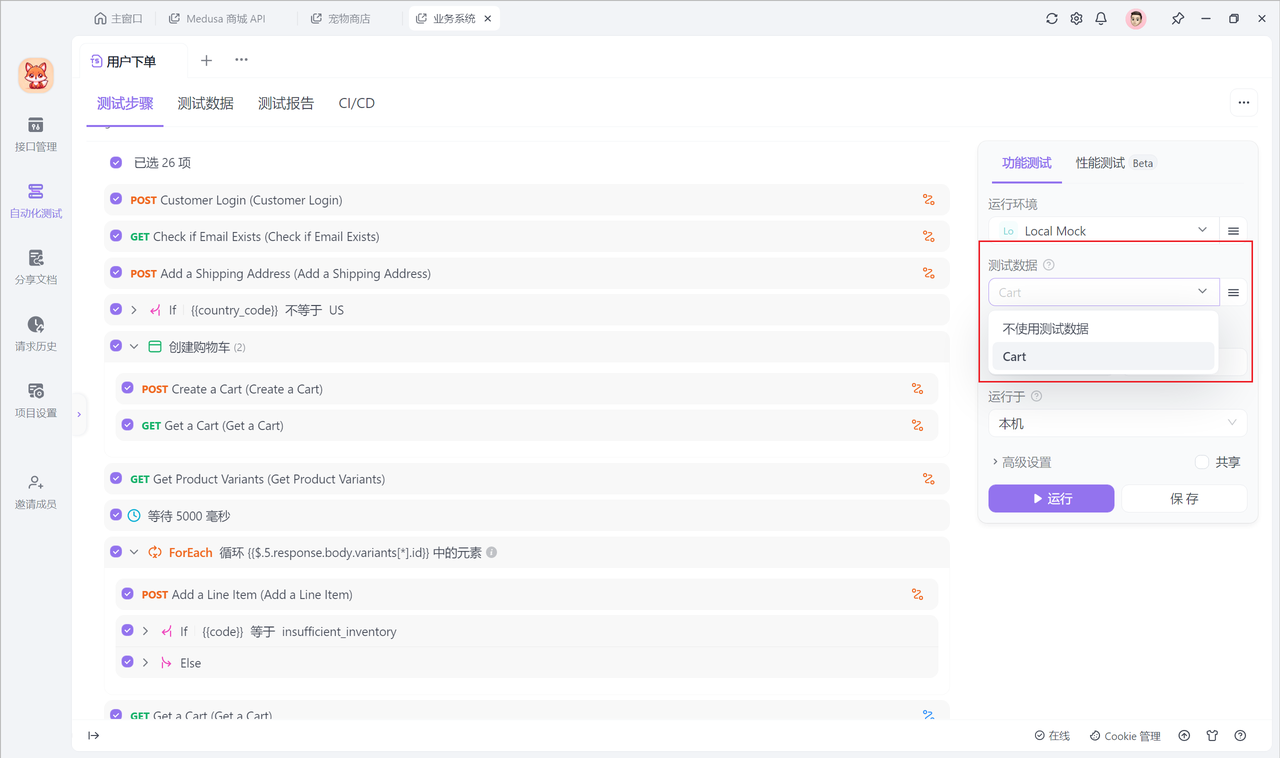
Task: Uncheck the 等待 5000 毫秒 step
Action: click(116, 515)
